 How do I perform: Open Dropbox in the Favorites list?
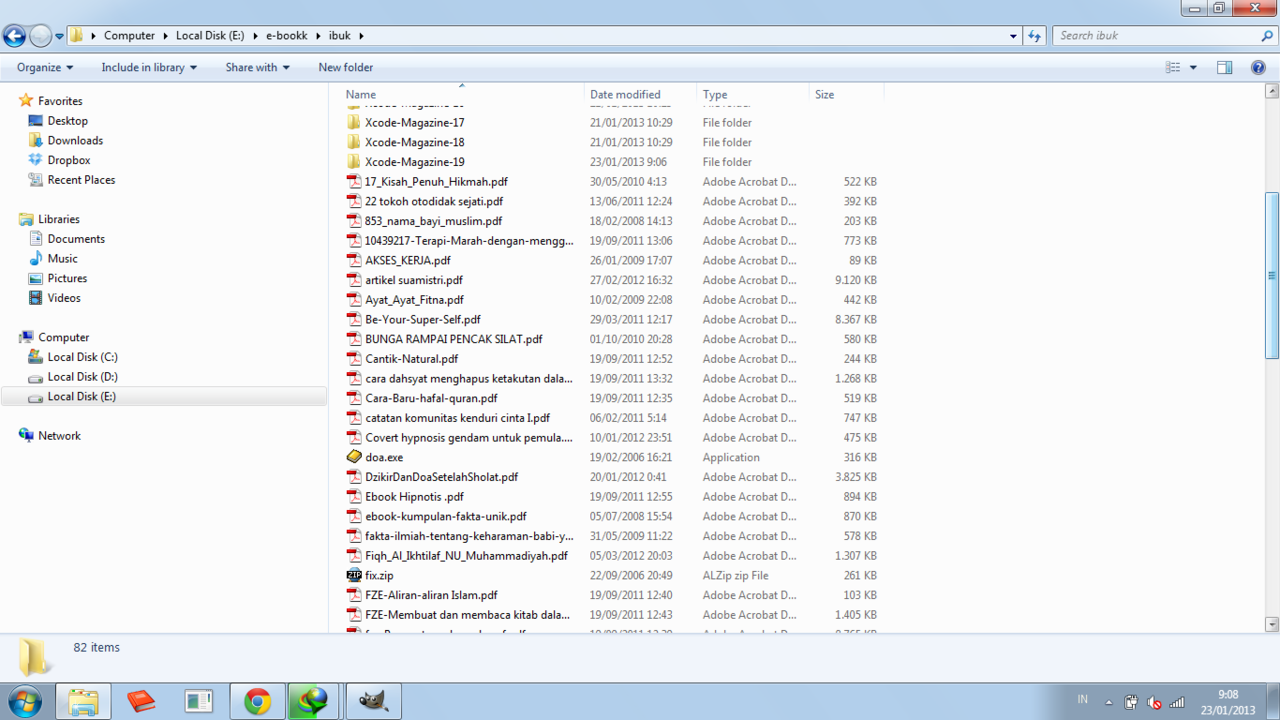click(x=68, y=160)
